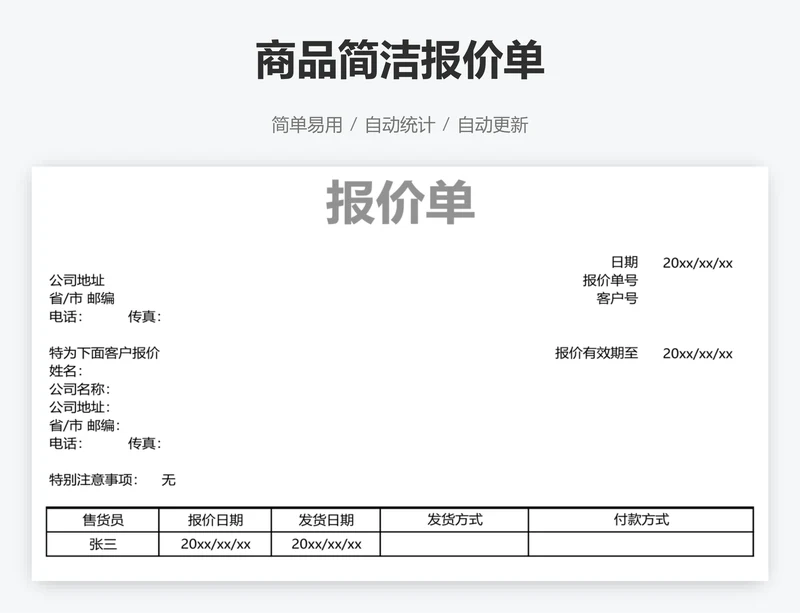Click the 售货员 table header
This screenshot has height=613, width=800.
[x=103, y=520]
